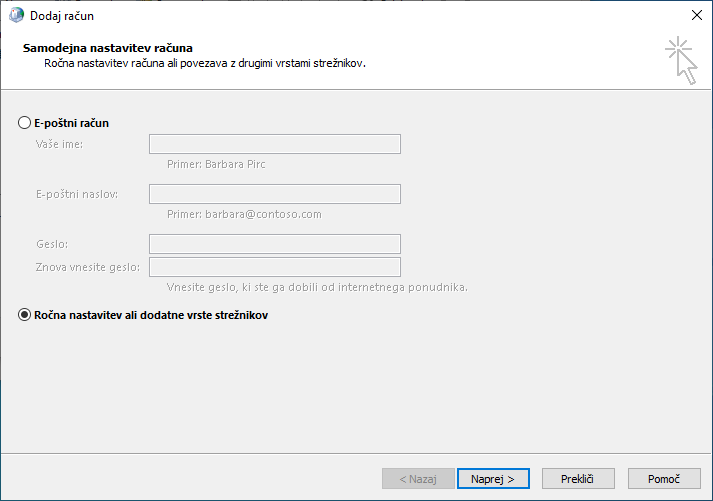The width and height of the screenshot is (713, 501).
Task: Click the Outlook icon in the title bar
Action: (16, 15)
